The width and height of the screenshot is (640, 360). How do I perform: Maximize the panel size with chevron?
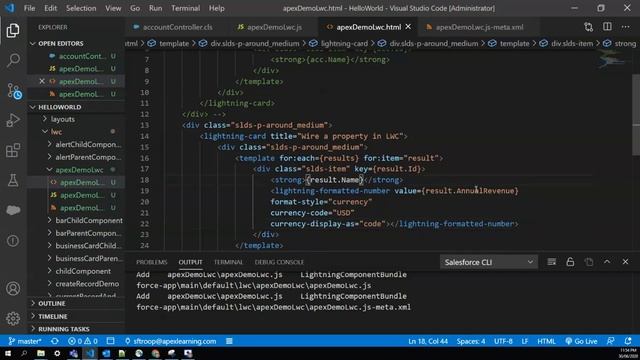tap(607, 262)
